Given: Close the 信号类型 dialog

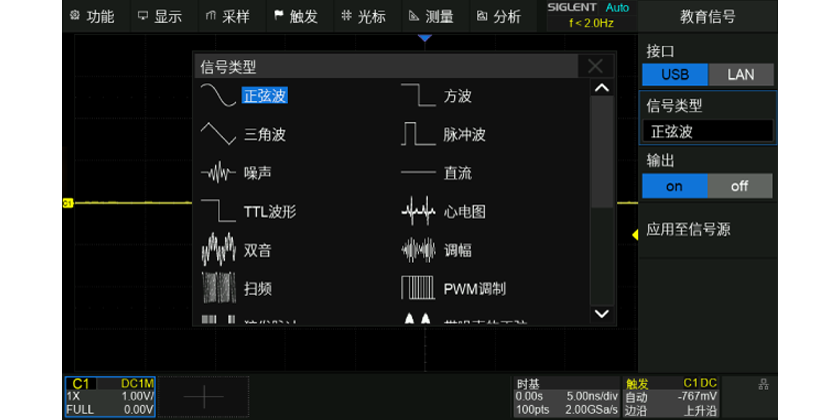Looking at the screenshot, I should click(x=596, y=67).
